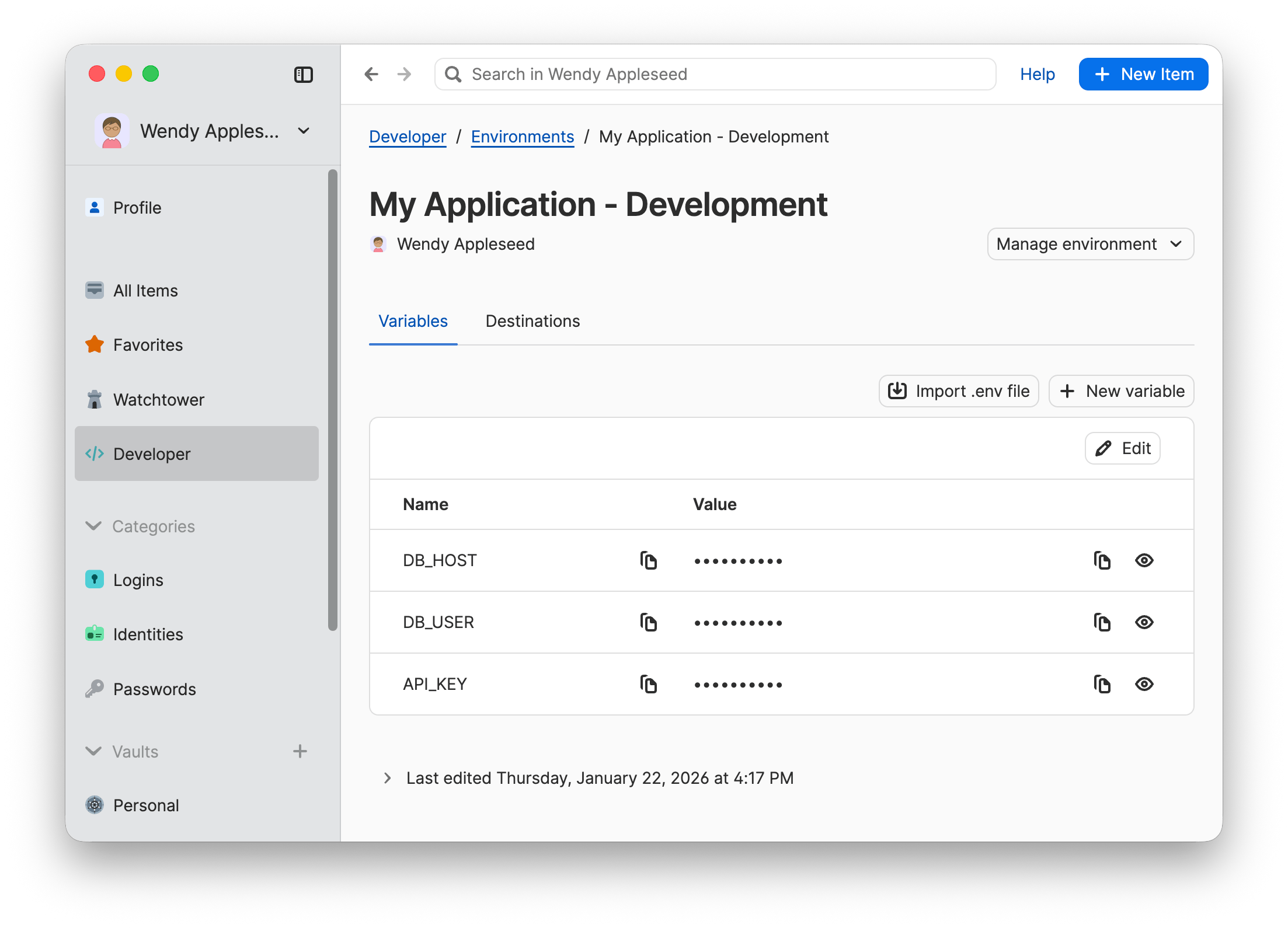Open the Developer section in sidebar
The image size is (1288, 928).
pyautogui.click(x=151, y=453)
